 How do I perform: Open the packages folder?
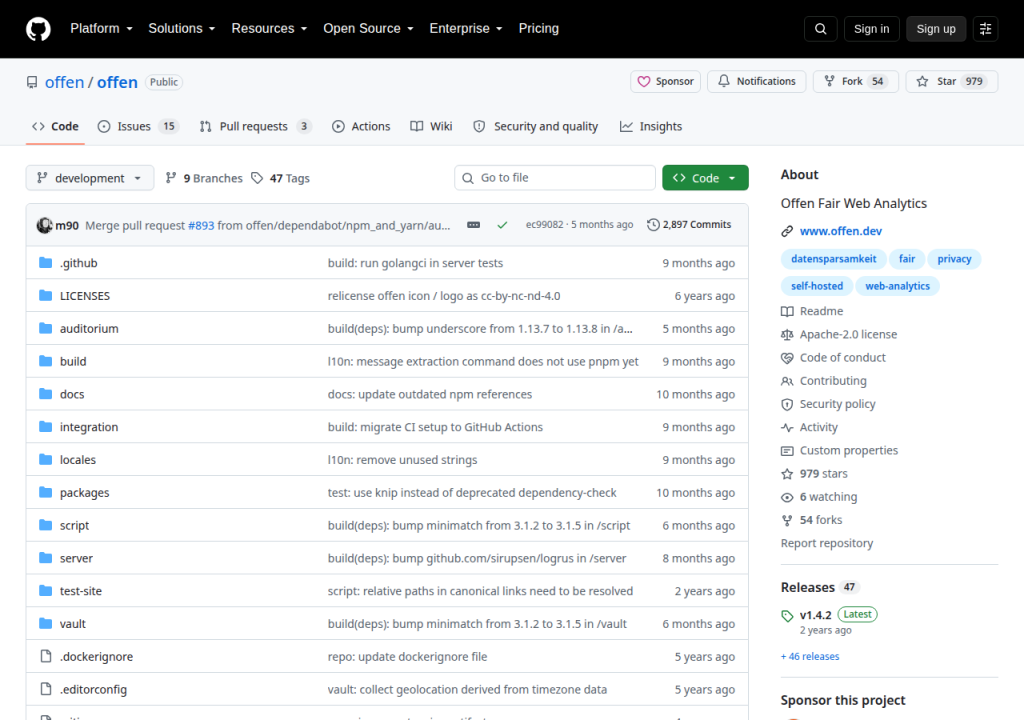[x=84, y=493]
